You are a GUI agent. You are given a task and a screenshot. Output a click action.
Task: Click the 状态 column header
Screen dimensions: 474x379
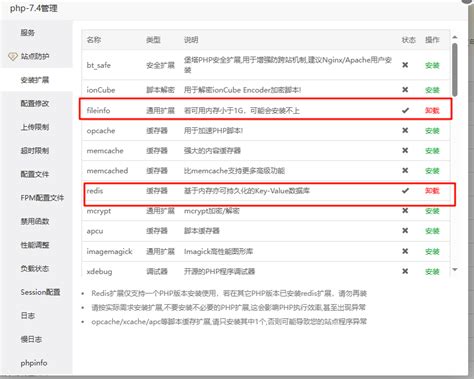408,40
